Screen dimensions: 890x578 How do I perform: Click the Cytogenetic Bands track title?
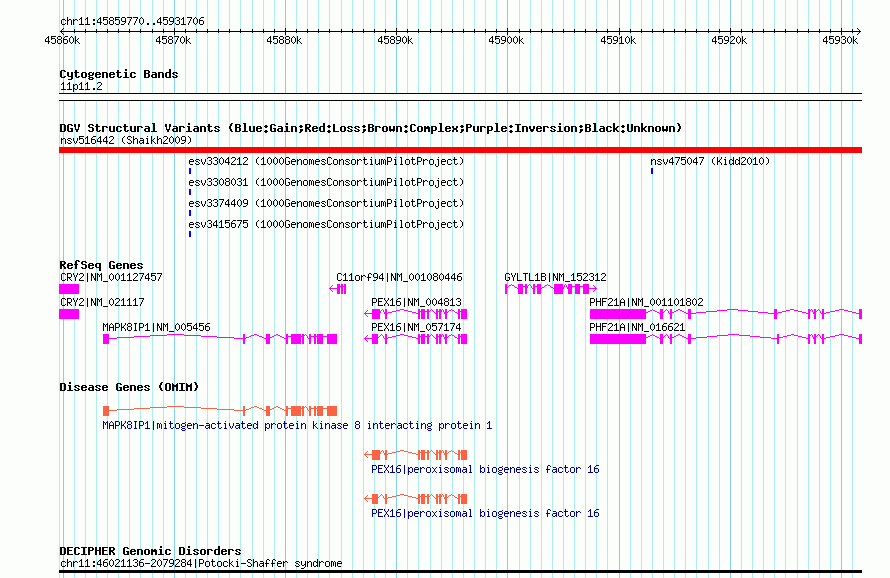tap(119, 74)
